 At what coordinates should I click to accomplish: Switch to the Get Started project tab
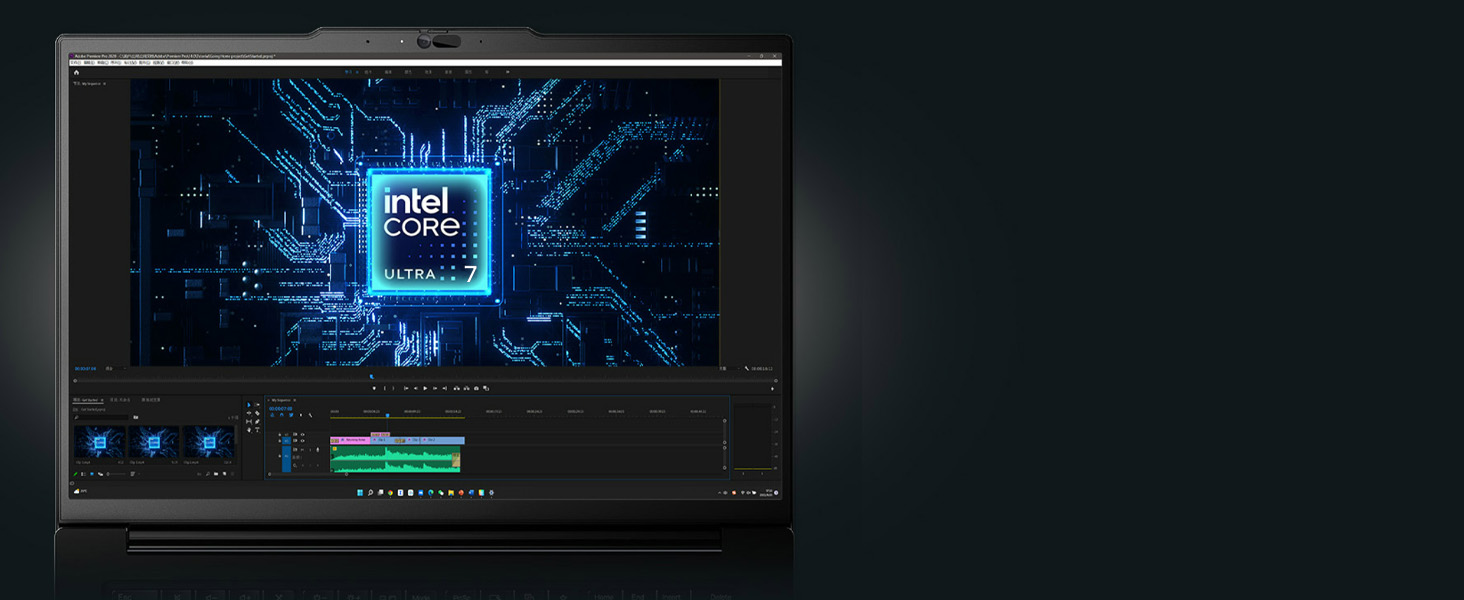(87, 400)
